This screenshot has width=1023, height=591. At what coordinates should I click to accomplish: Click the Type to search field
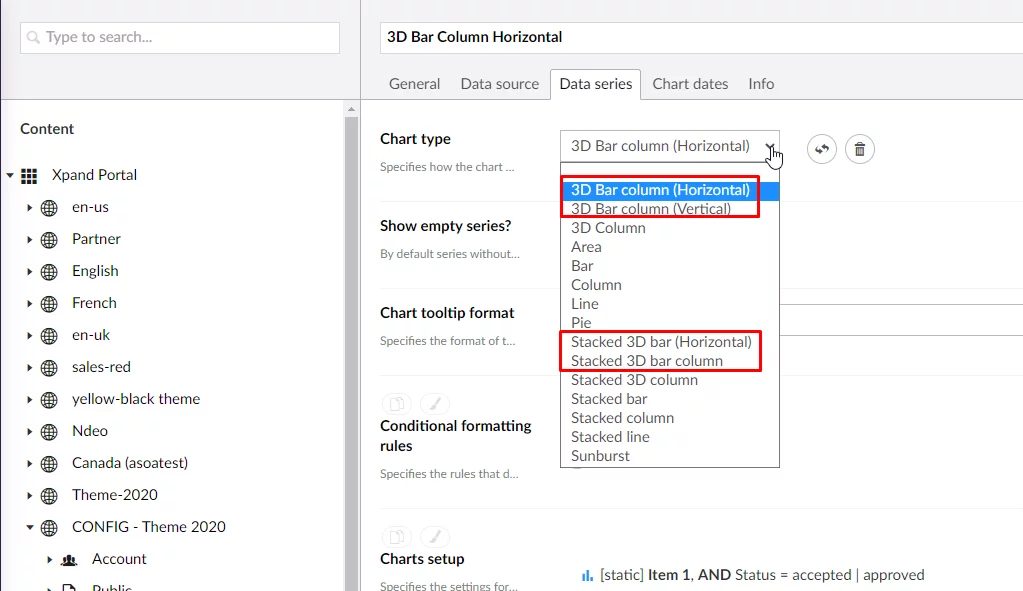click(180, 38)
